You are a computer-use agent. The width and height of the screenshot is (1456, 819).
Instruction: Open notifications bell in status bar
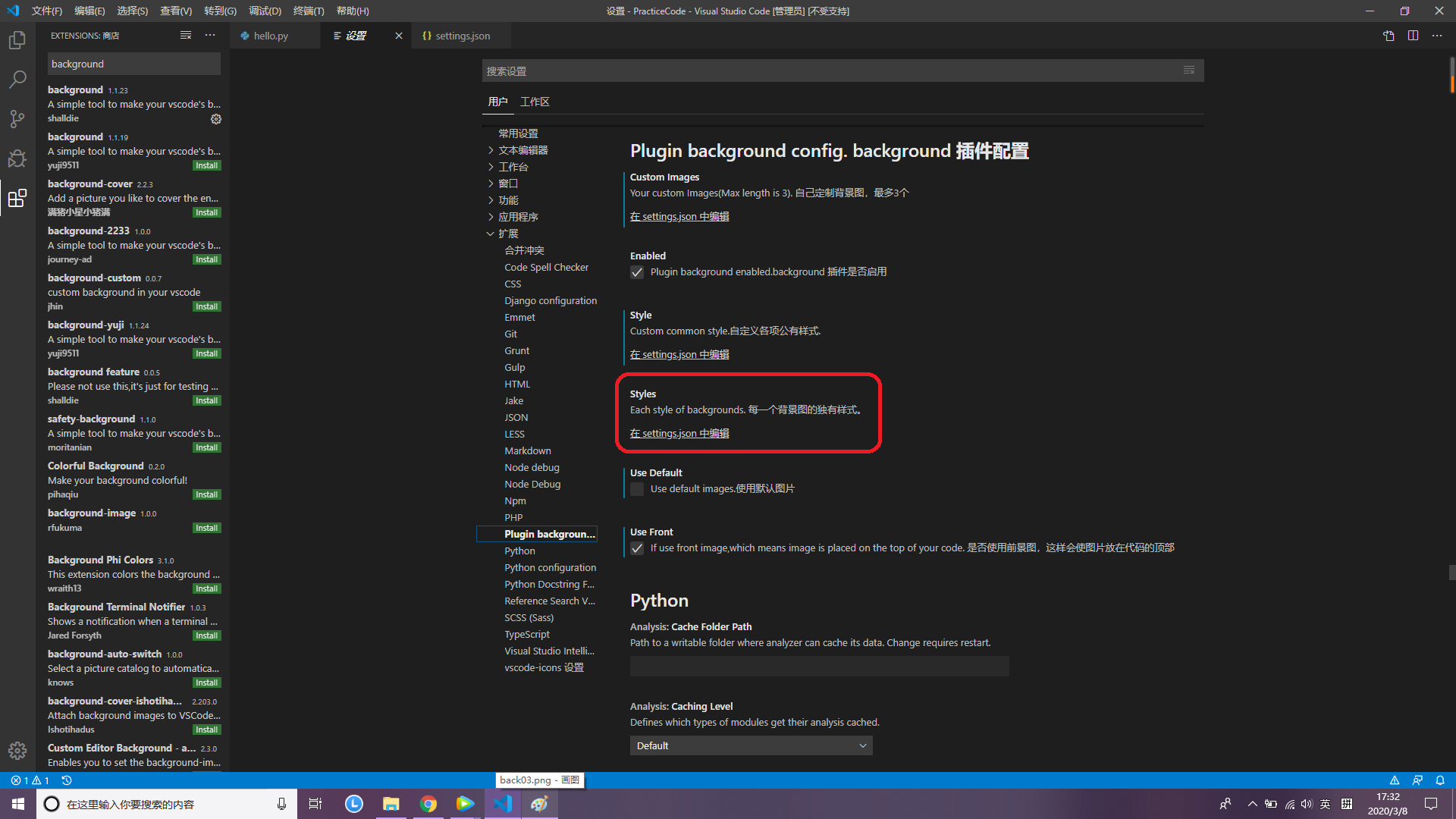click(1440, 780)
